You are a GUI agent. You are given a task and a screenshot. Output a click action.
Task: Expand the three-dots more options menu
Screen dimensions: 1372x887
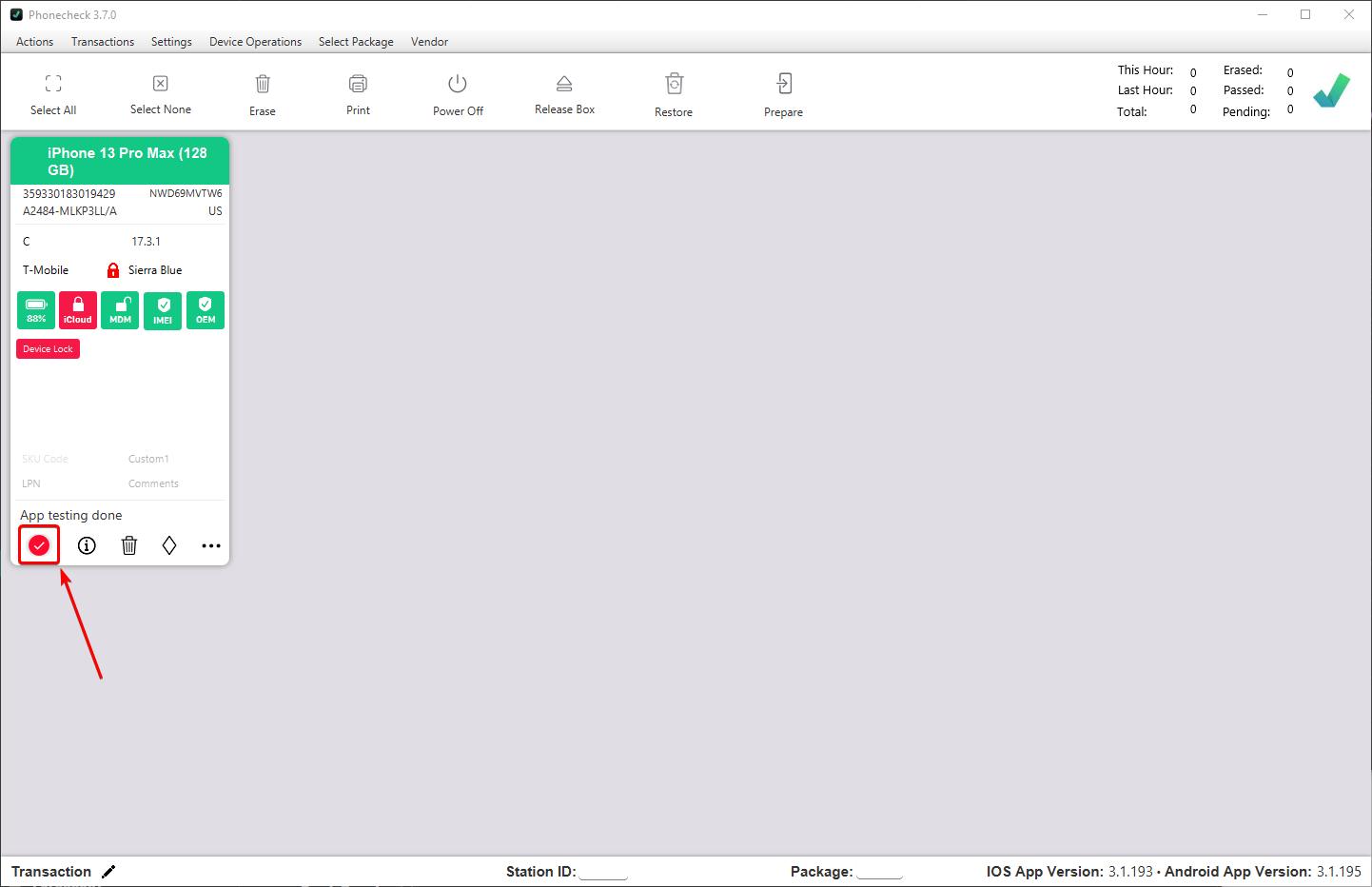[x=211, y=545]
